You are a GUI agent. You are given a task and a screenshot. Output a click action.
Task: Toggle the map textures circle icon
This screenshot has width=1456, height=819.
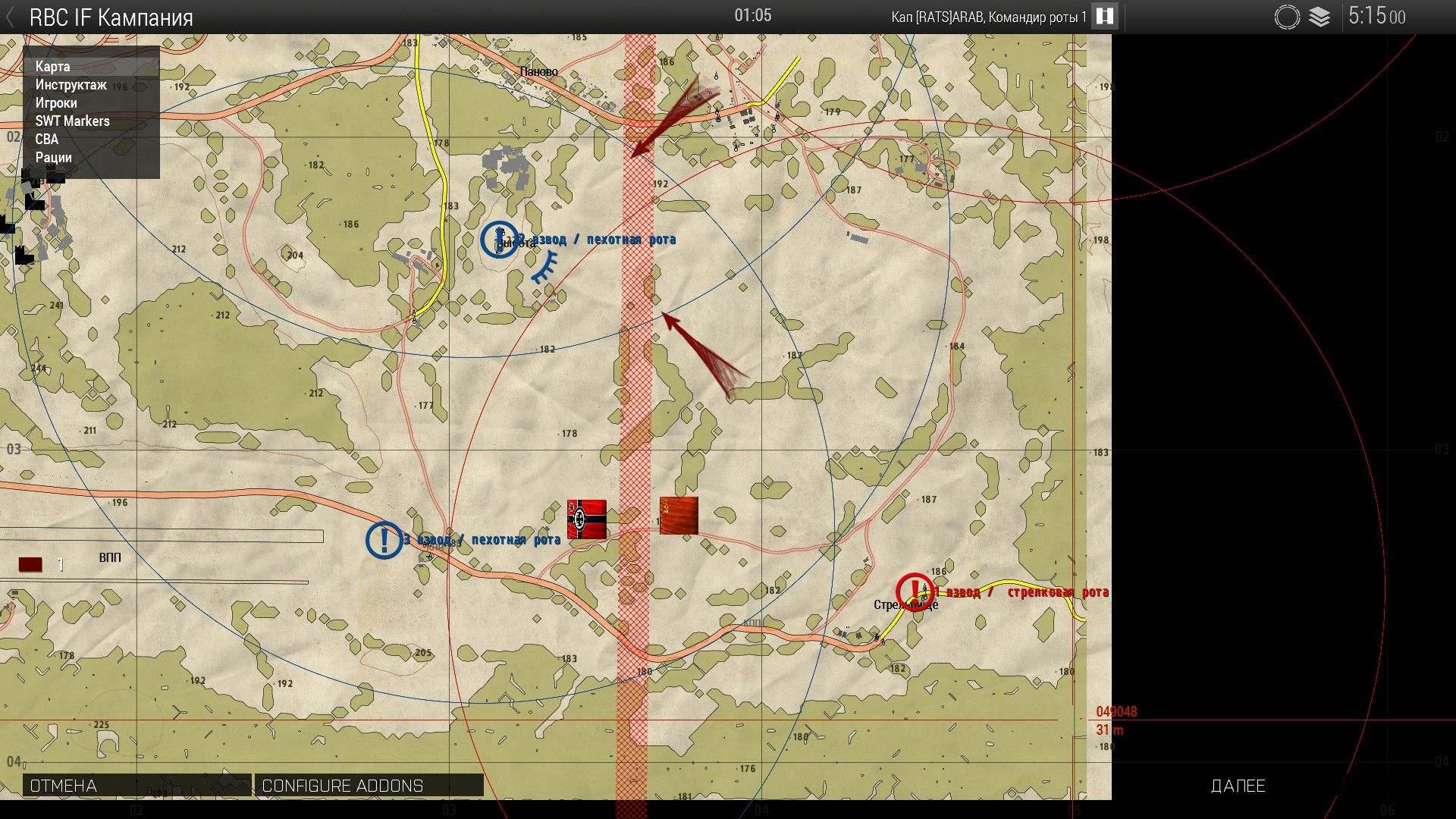click(x=1287, y=17)
